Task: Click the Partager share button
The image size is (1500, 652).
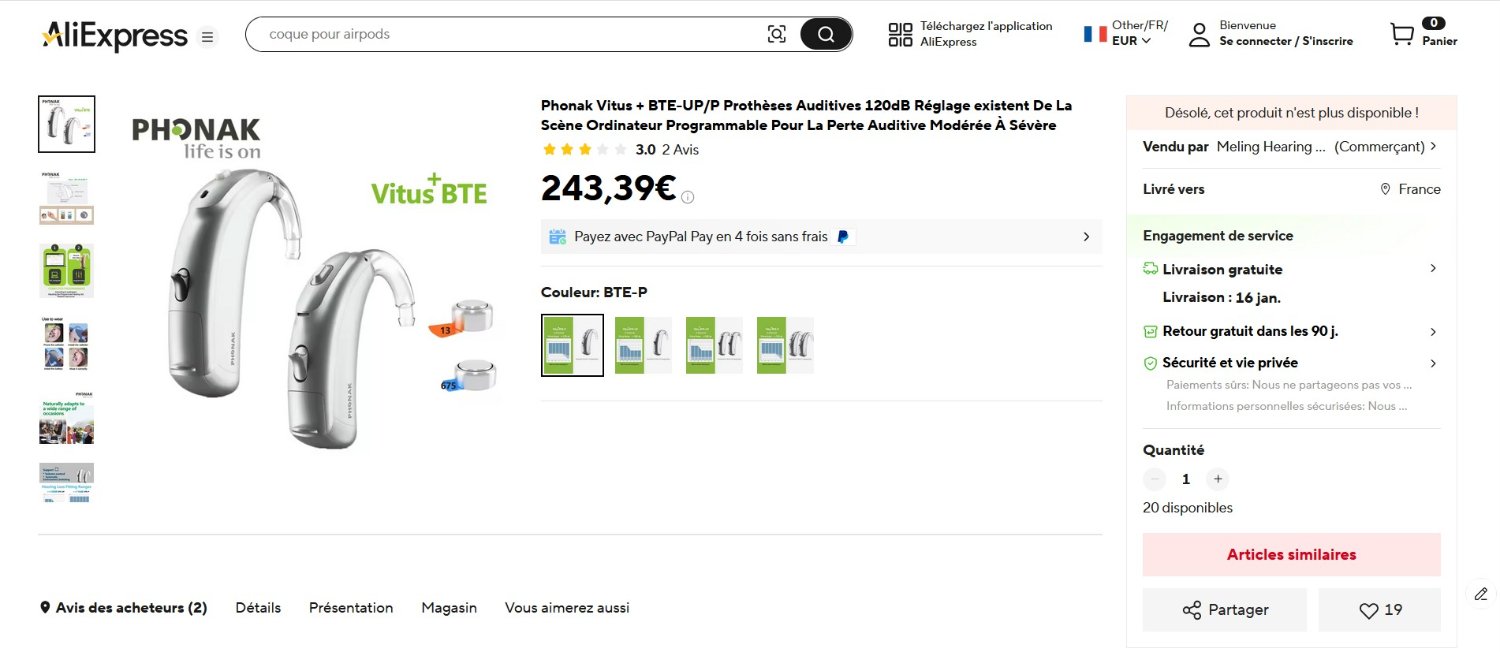Action: coord(1224,610)
